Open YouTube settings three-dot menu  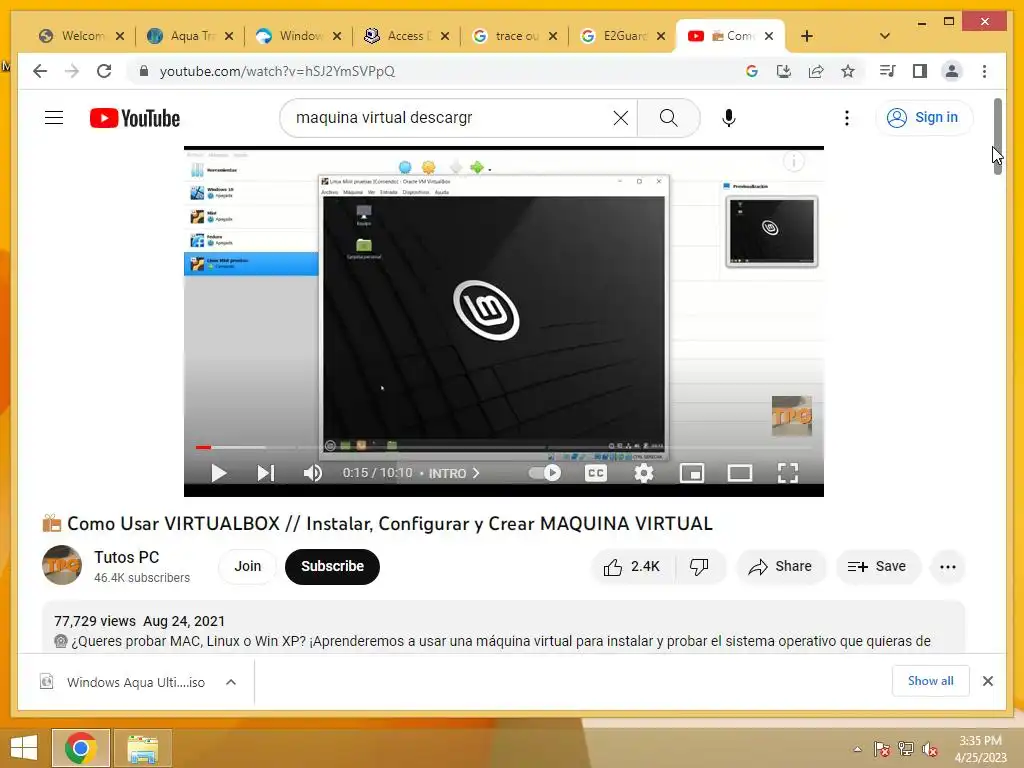click(x=846, y=118)
